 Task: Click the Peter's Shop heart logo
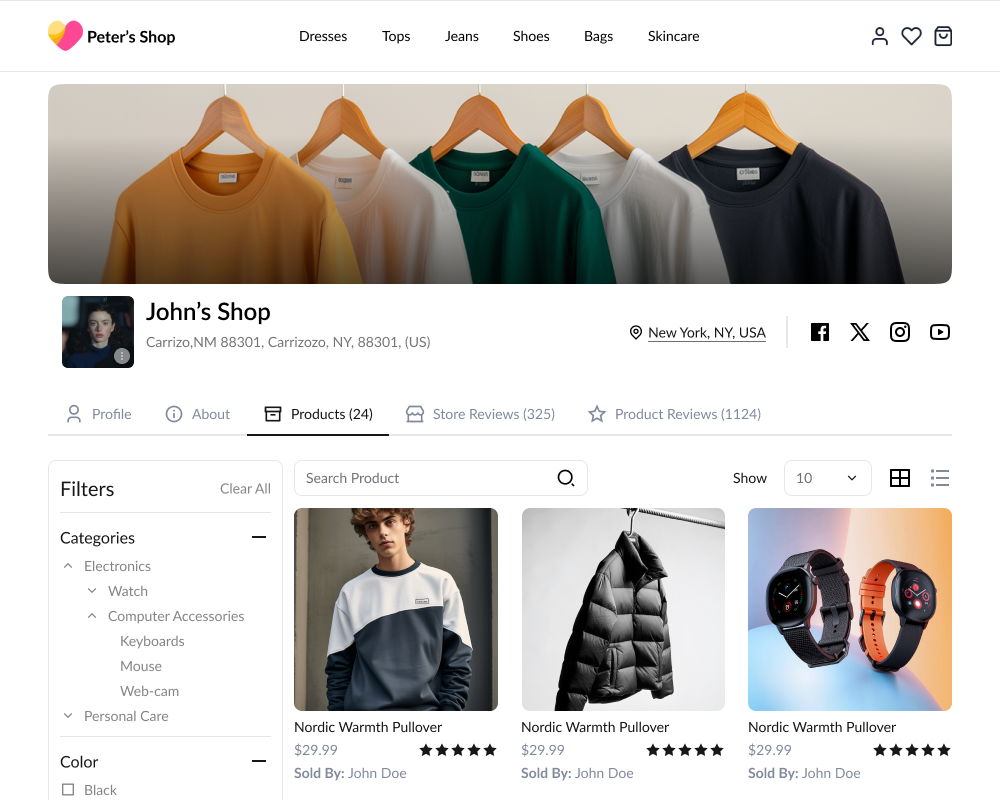pyautogui.click(x=65, y=36)
